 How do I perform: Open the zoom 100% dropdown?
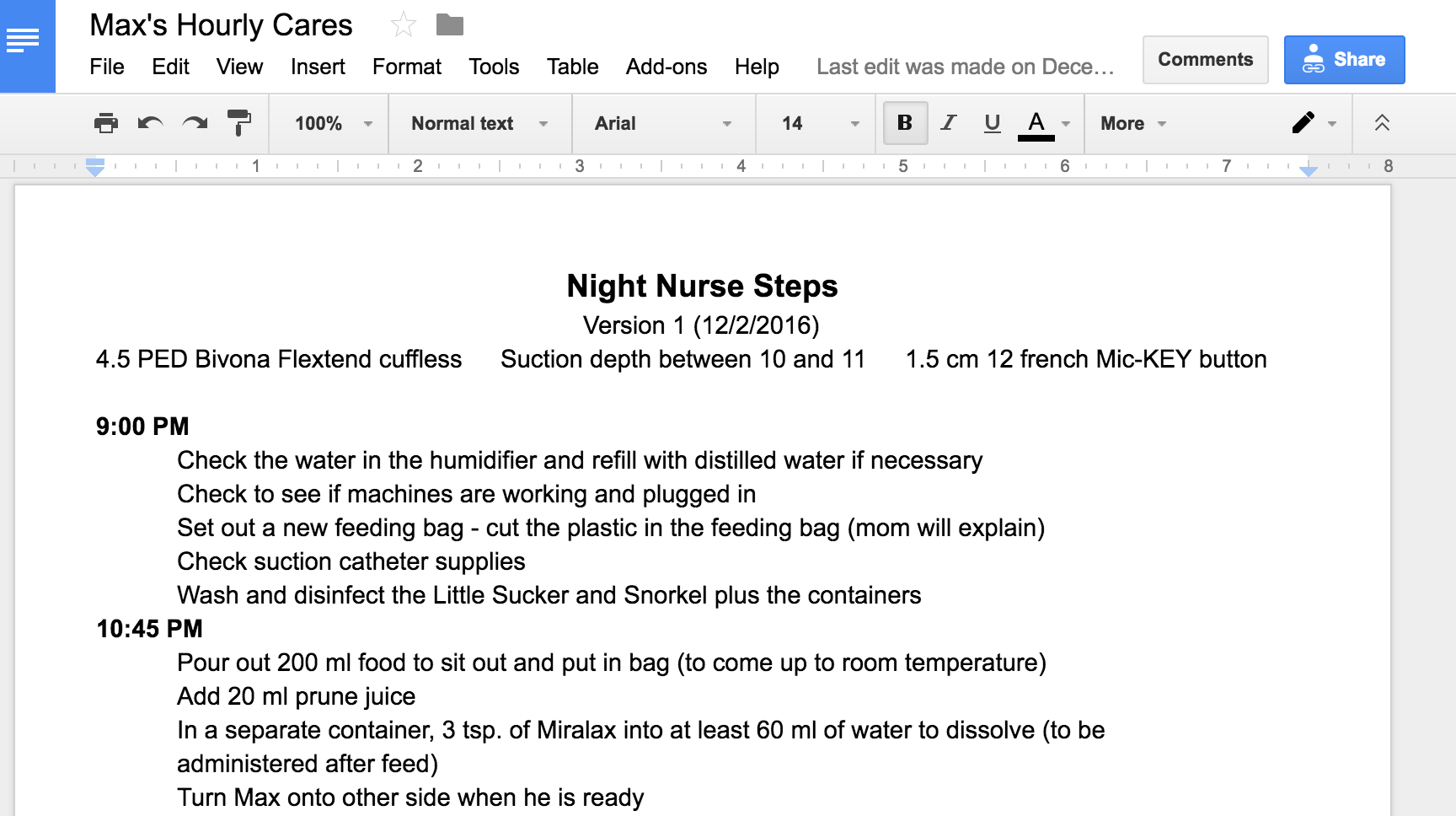pyautogui.click(x=333, y=123)
